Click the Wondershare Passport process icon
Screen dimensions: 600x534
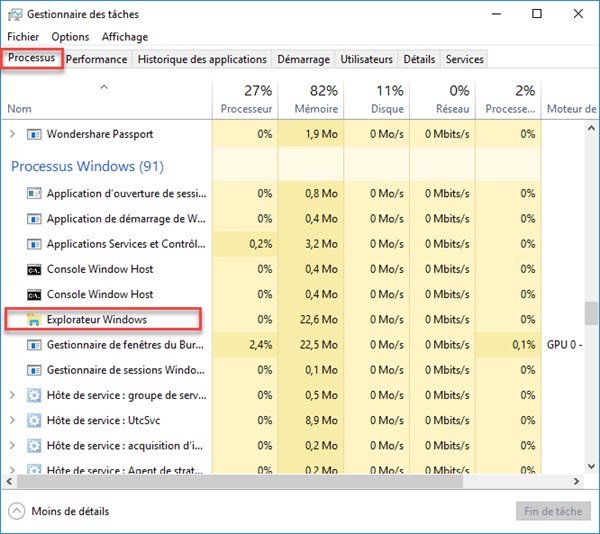click(x=34, y=134)
